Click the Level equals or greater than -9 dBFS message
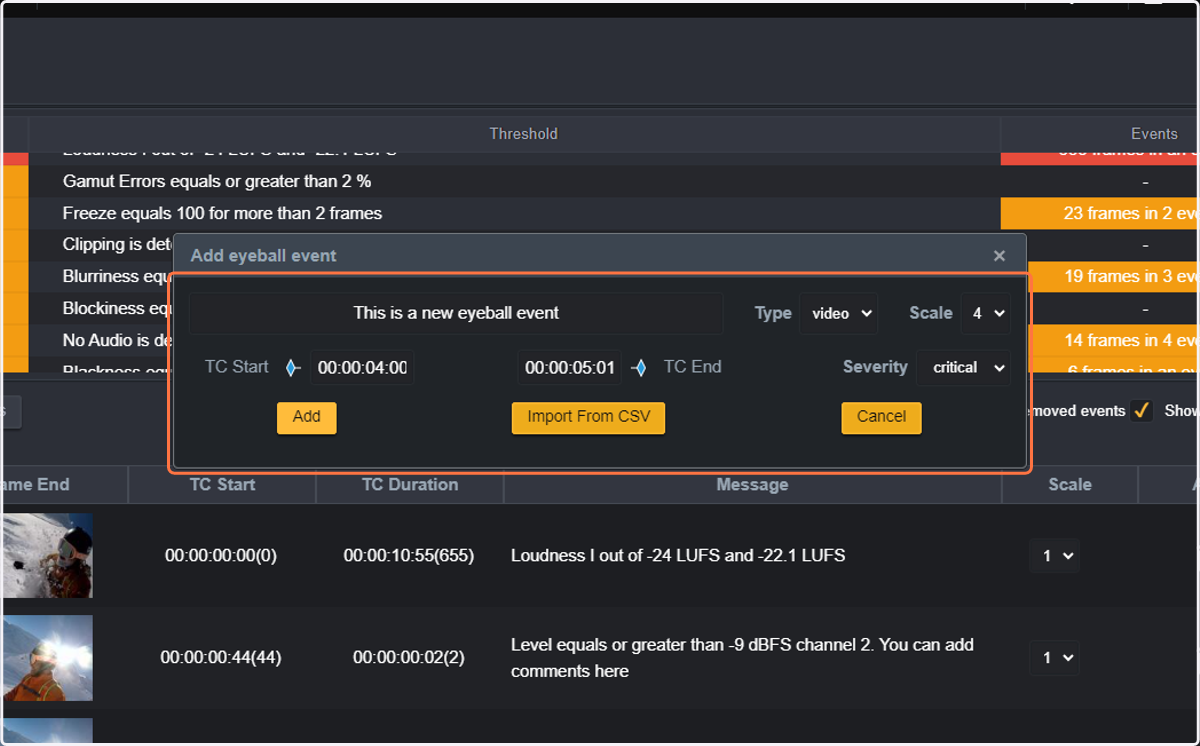 (x=742, y=658)
